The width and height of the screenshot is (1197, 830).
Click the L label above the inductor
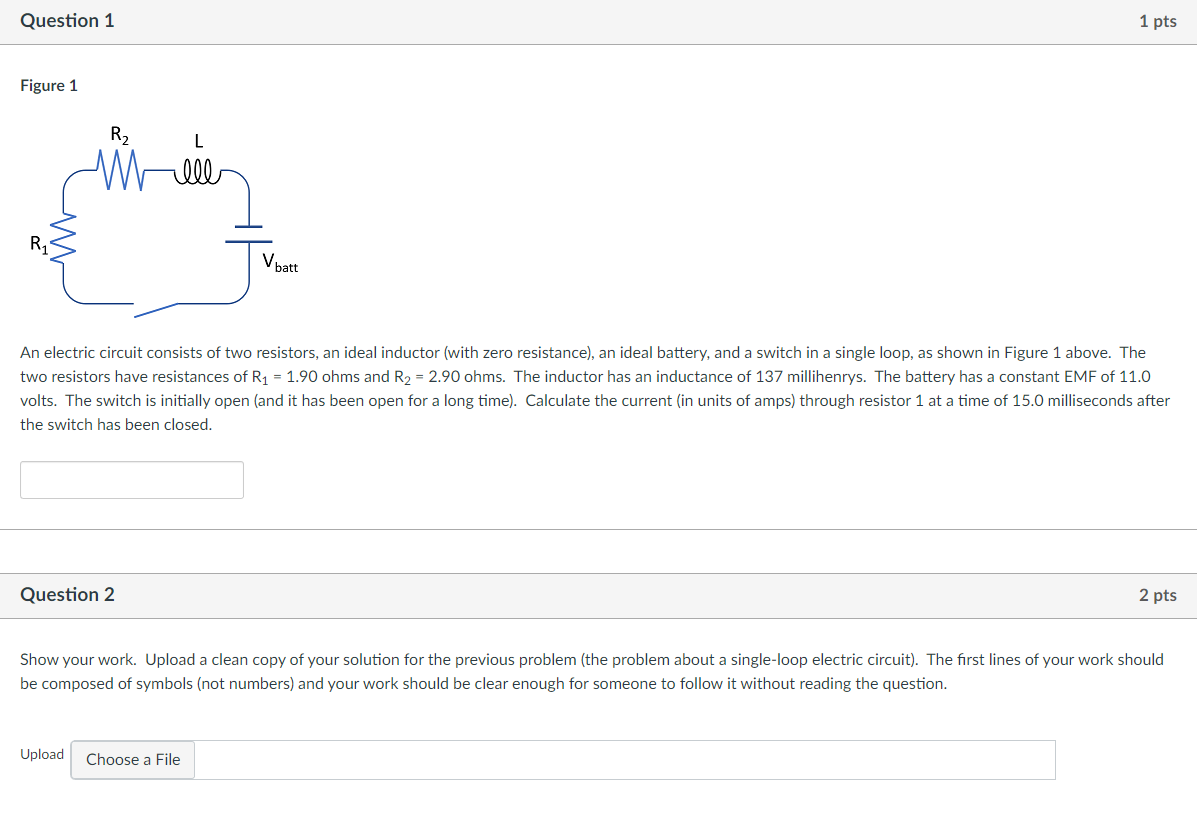(x=198, y=141)
